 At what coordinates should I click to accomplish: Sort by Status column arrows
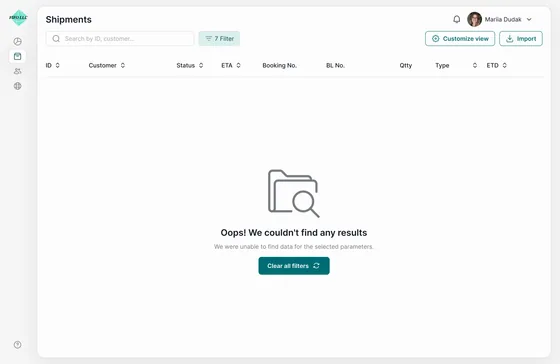click(201, 65)
